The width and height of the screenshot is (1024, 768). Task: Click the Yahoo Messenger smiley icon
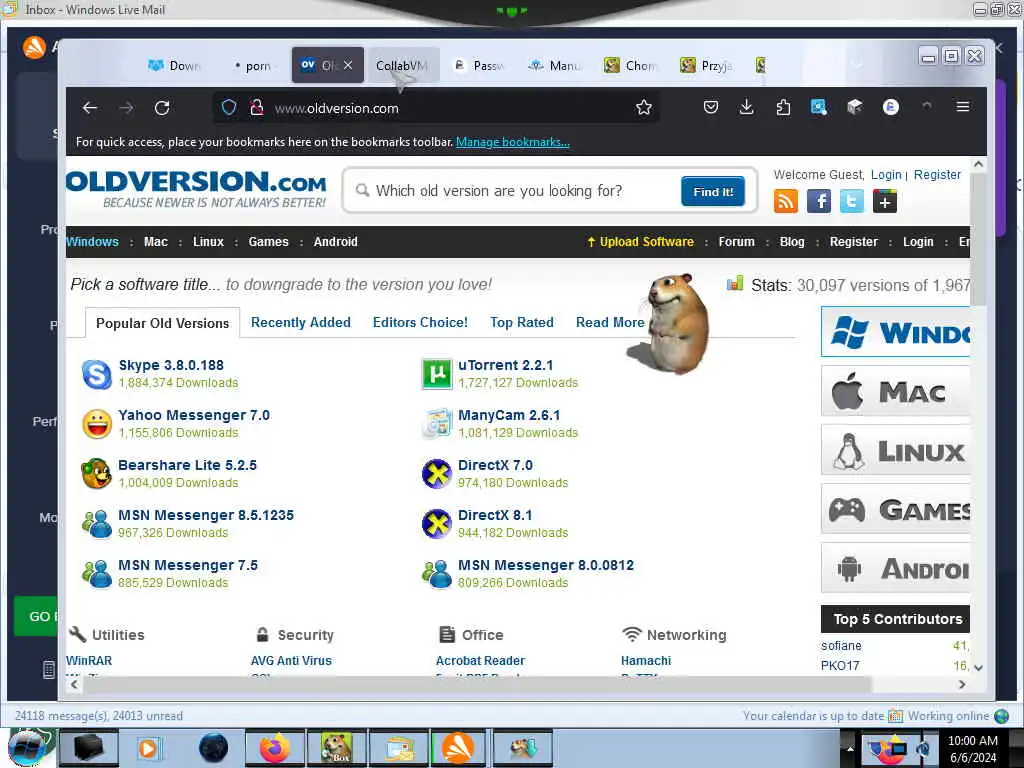click(x=97, y=424)
